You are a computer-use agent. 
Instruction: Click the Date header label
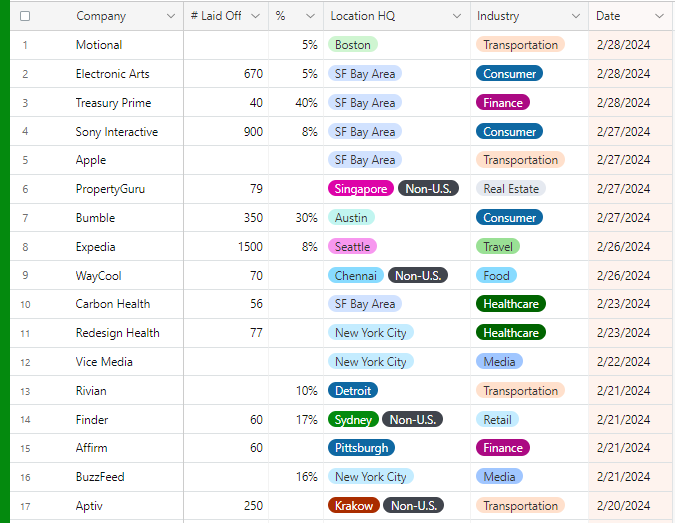[608, 16]
